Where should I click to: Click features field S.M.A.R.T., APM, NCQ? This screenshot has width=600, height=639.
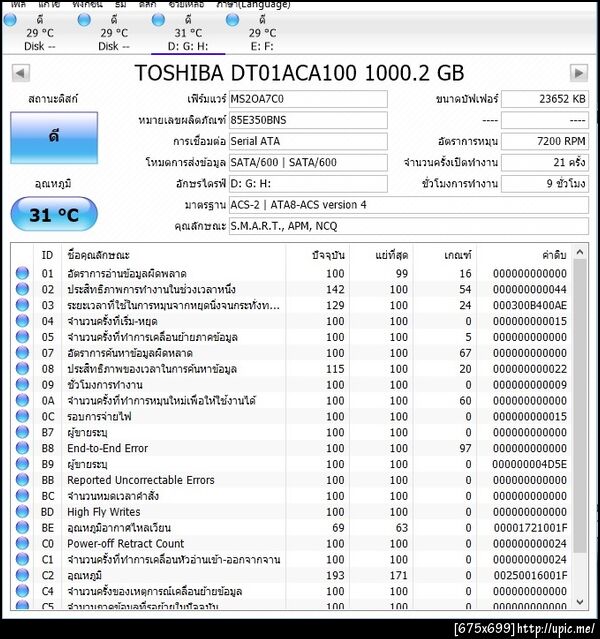pos(409,226)
